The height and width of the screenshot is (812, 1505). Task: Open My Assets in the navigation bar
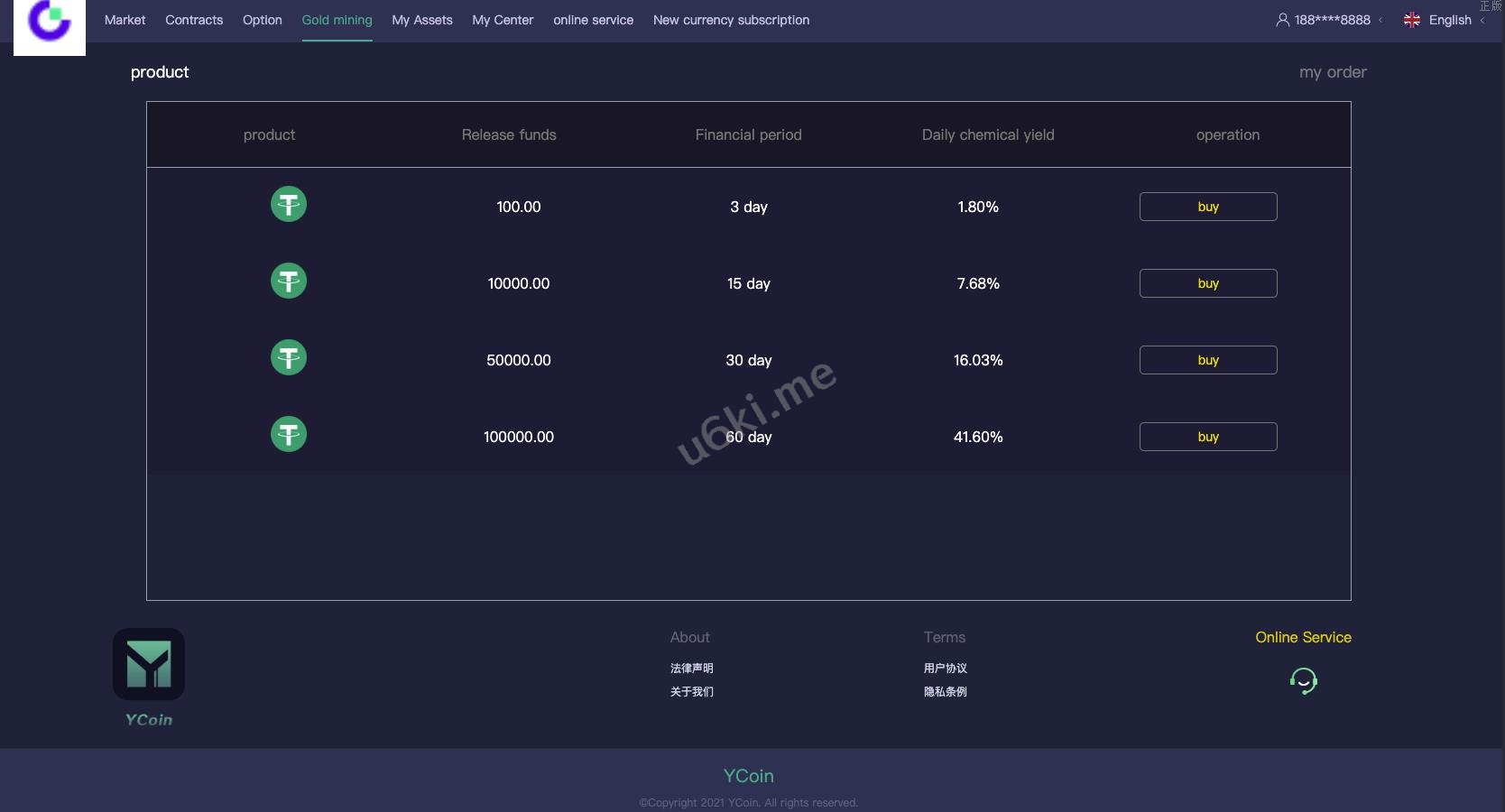point(422,20)
